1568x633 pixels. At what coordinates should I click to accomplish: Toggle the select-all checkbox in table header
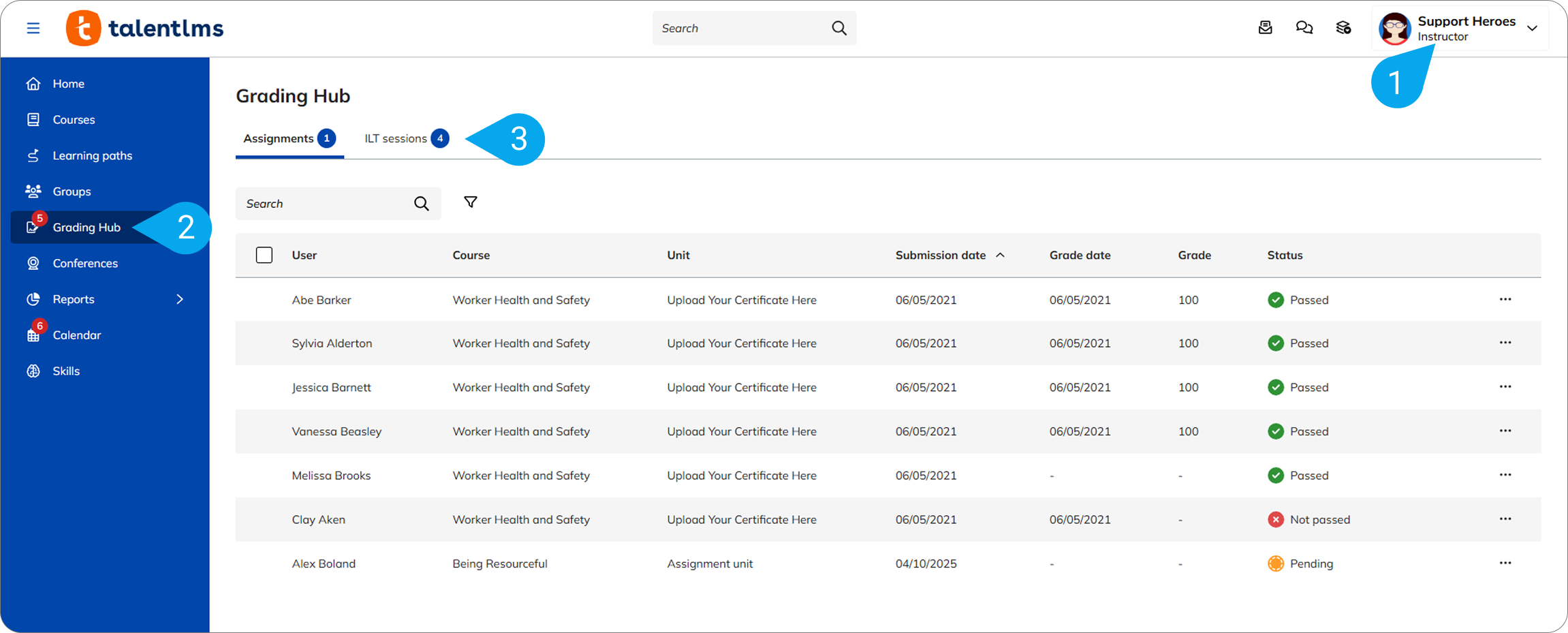click(x=264, y=255)
